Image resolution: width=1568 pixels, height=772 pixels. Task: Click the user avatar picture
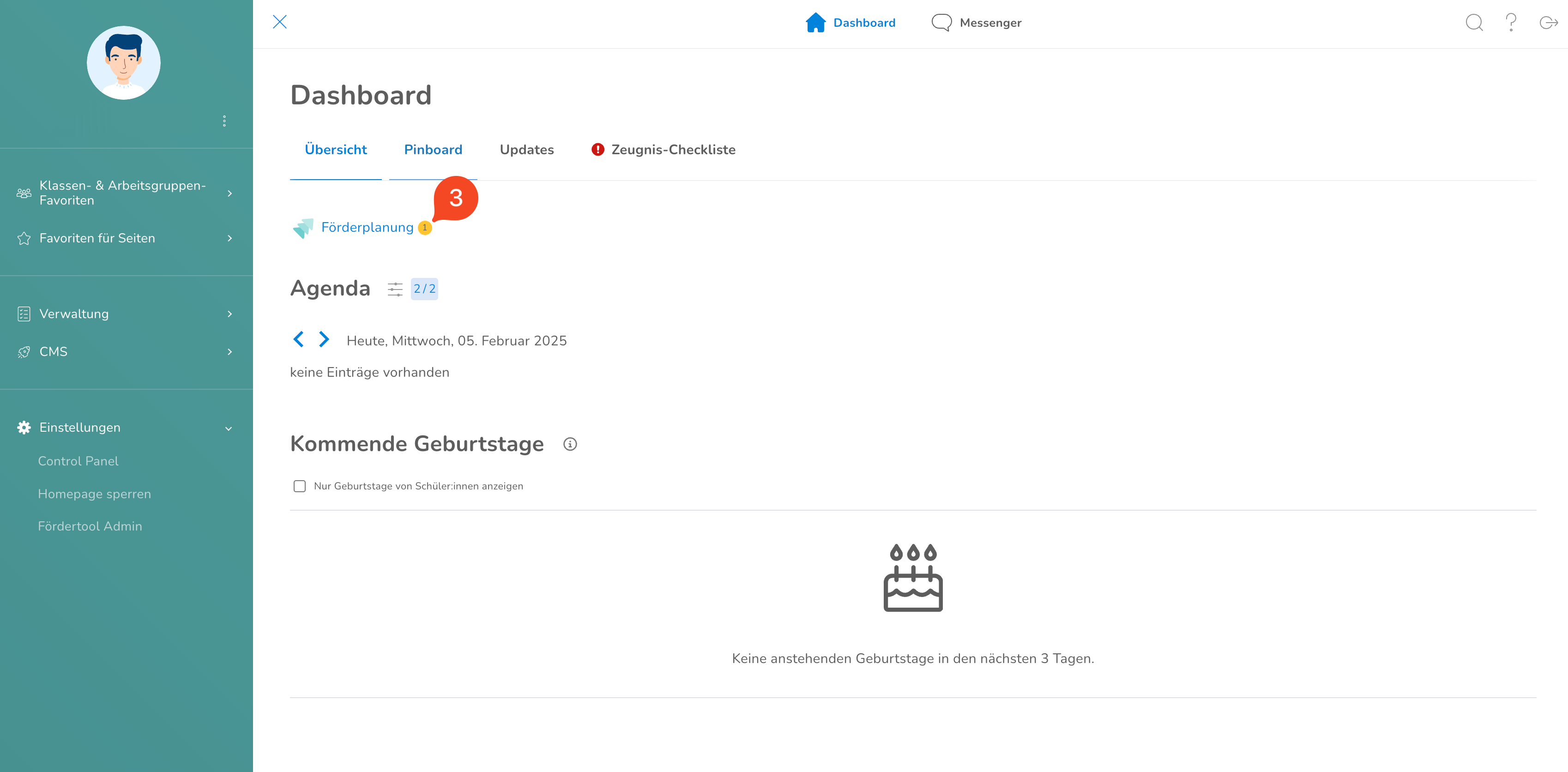click(124, 63)
